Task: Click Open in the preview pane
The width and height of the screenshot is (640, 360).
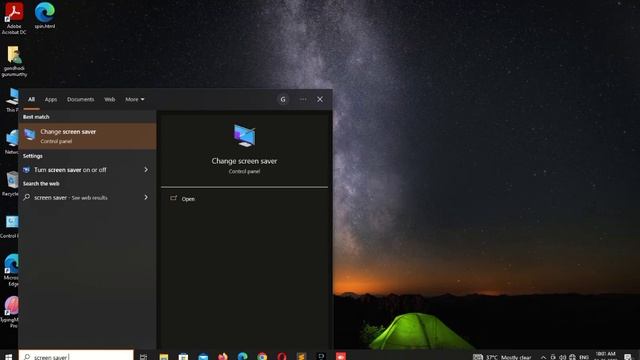Action: pos(182,199)
